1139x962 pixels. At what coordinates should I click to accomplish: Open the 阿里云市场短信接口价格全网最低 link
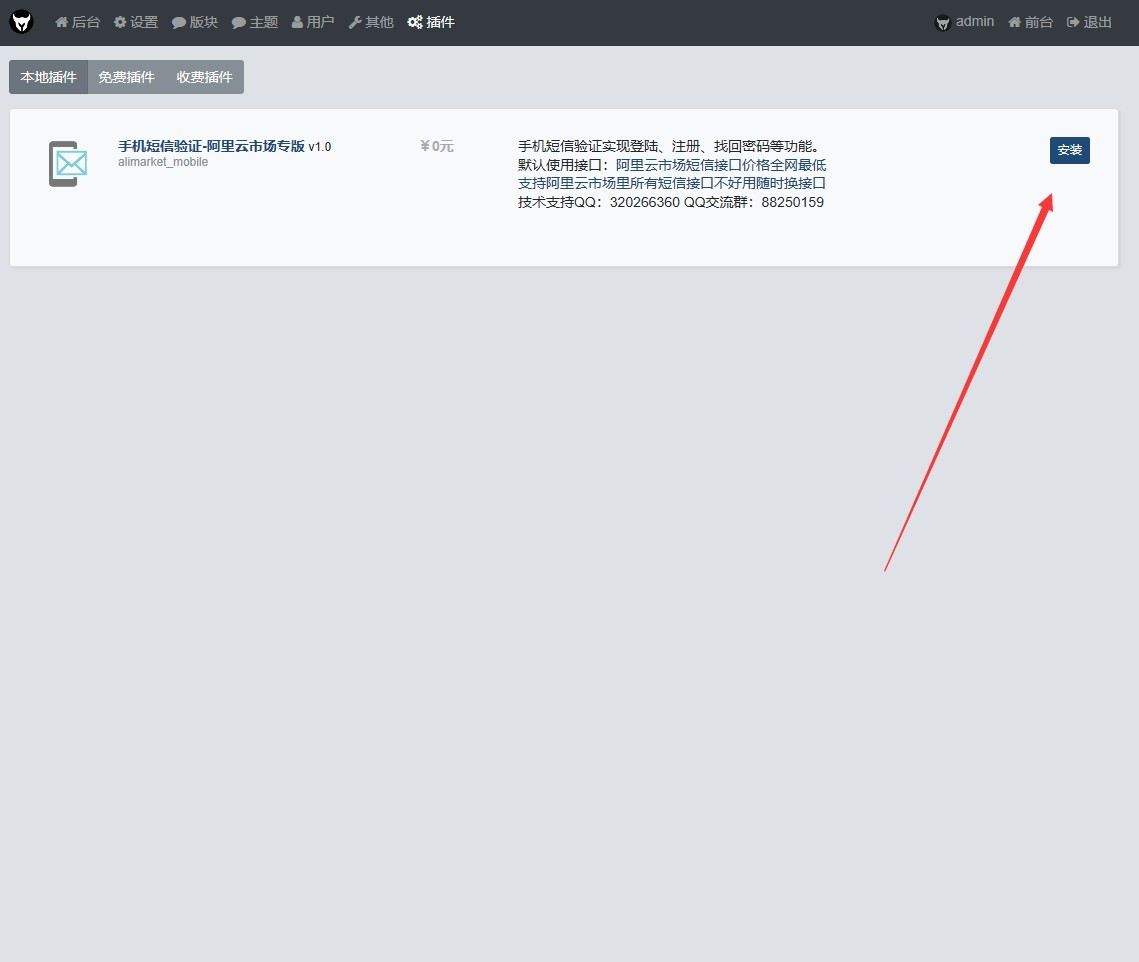(721, 165)
